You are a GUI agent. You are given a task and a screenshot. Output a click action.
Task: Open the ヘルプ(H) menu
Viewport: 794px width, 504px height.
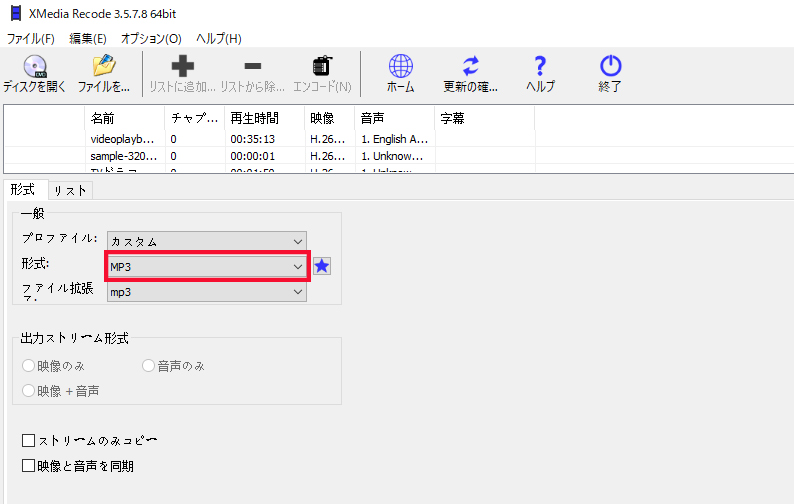218,38
